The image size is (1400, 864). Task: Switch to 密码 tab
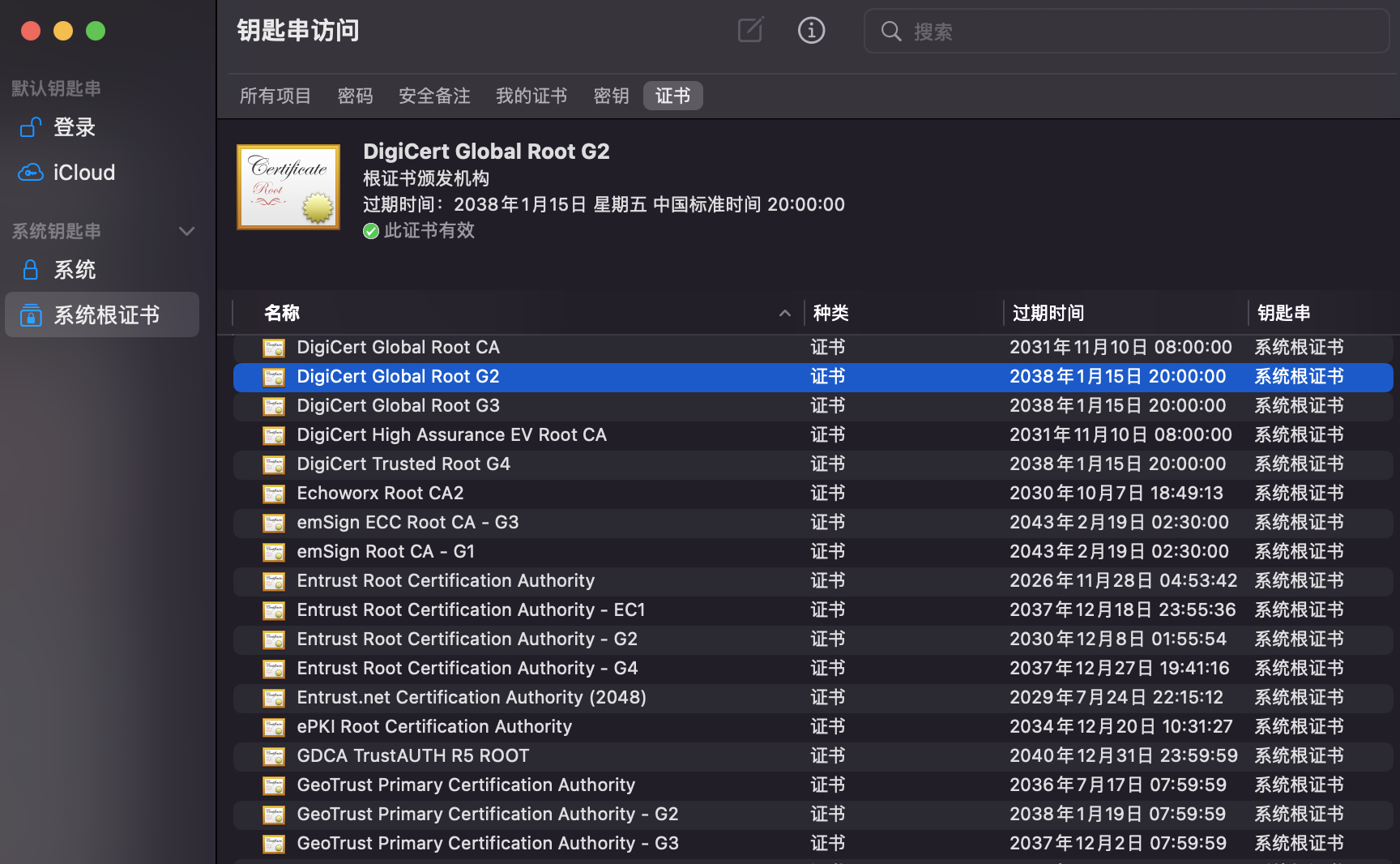coord(355,96)
